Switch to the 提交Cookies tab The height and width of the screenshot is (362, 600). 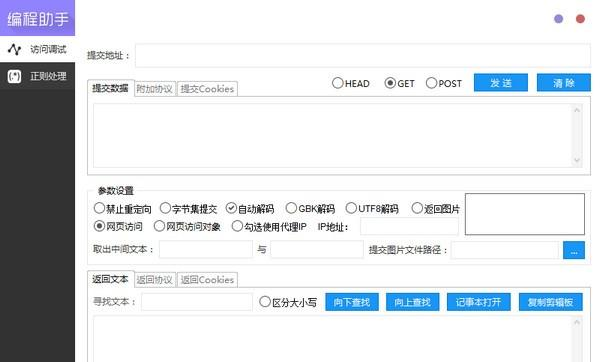(207, 89)
